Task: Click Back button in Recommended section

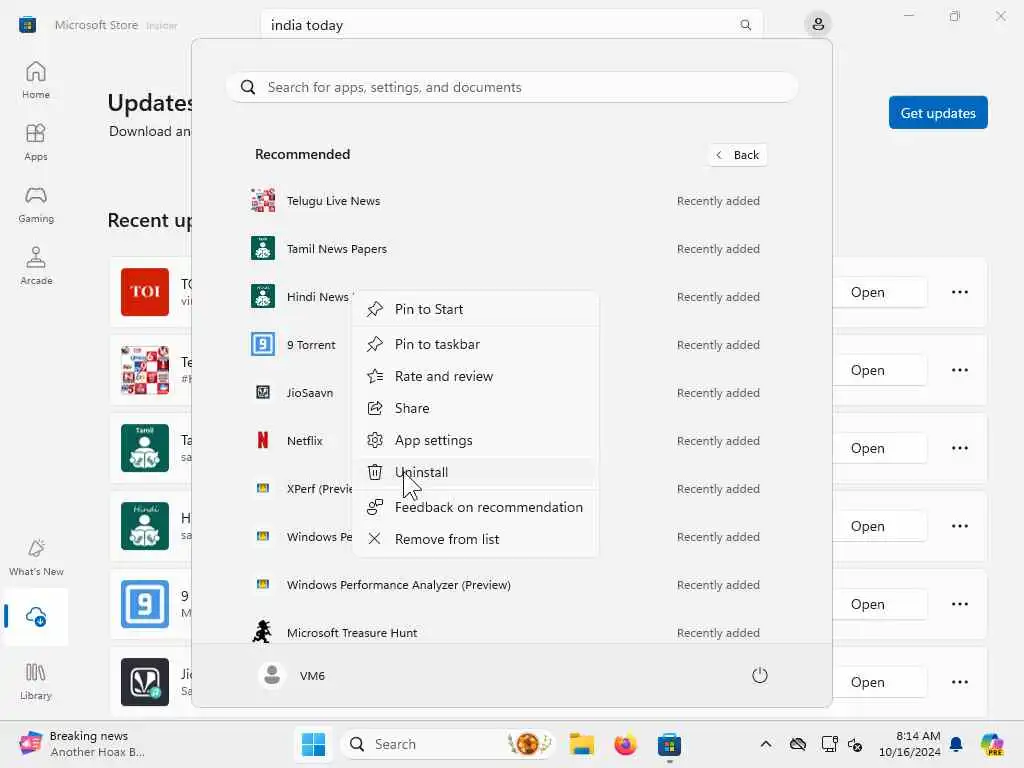Action: [x=737, y=155]
